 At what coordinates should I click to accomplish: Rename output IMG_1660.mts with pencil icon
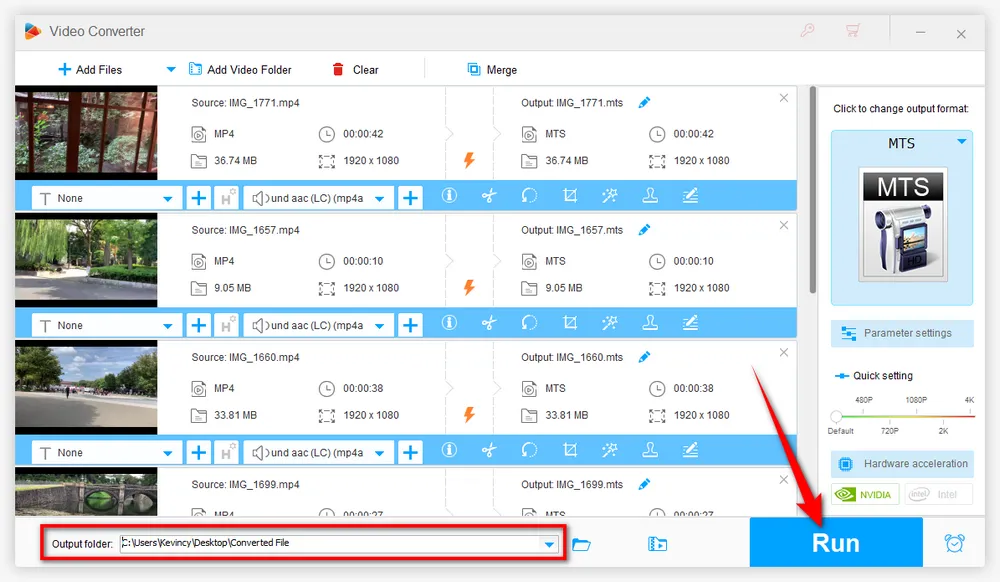[644, 357]
